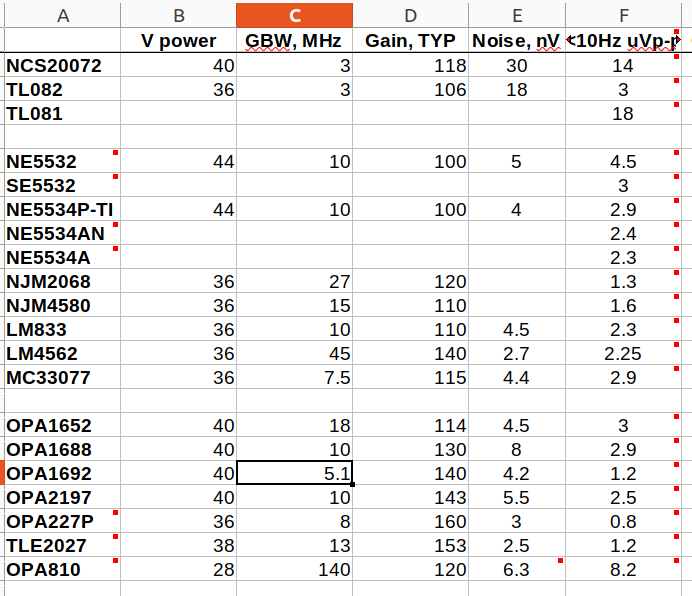Screen dimensions: 692x596
Task: Select the OPA810 cell
Action: point(63,569)
